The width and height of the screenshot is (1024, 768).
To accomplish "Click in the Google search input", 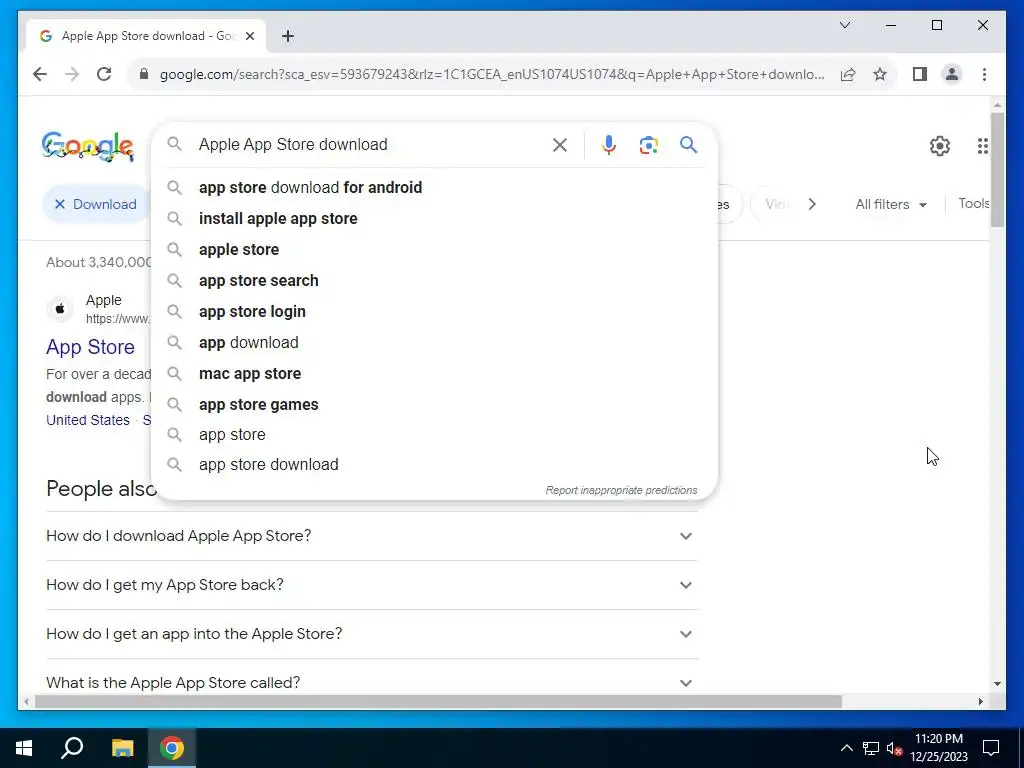I will [369, 145].
